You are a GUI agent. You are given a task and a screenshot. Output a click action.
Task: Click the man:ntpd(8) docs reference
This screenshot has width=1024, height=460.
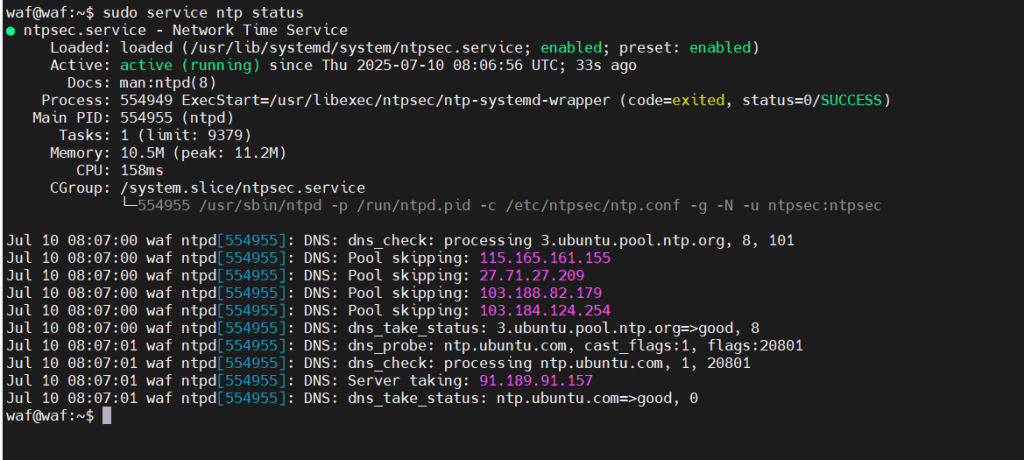(x=168, y=83)
